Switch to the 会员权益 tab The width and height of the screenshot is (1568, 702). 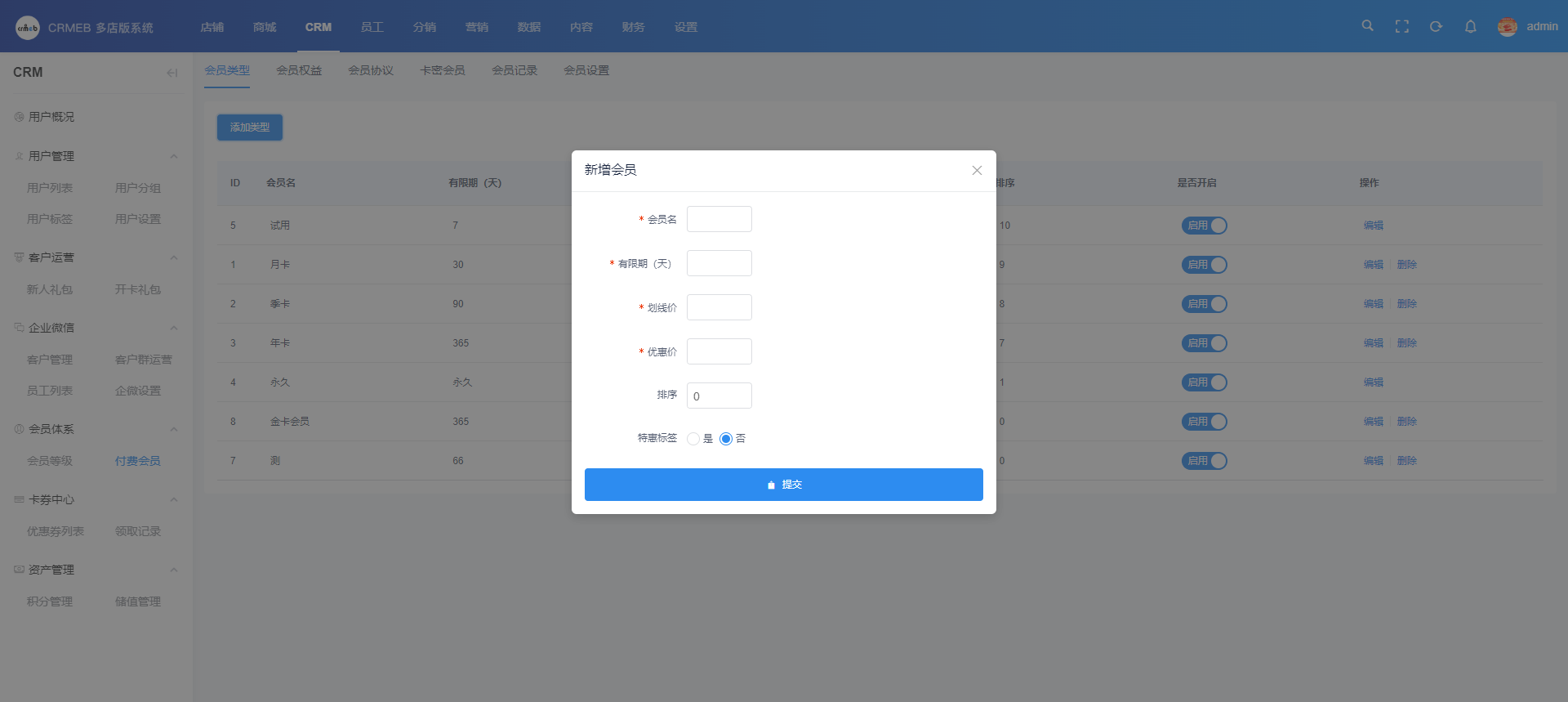(x=299, y=70)
